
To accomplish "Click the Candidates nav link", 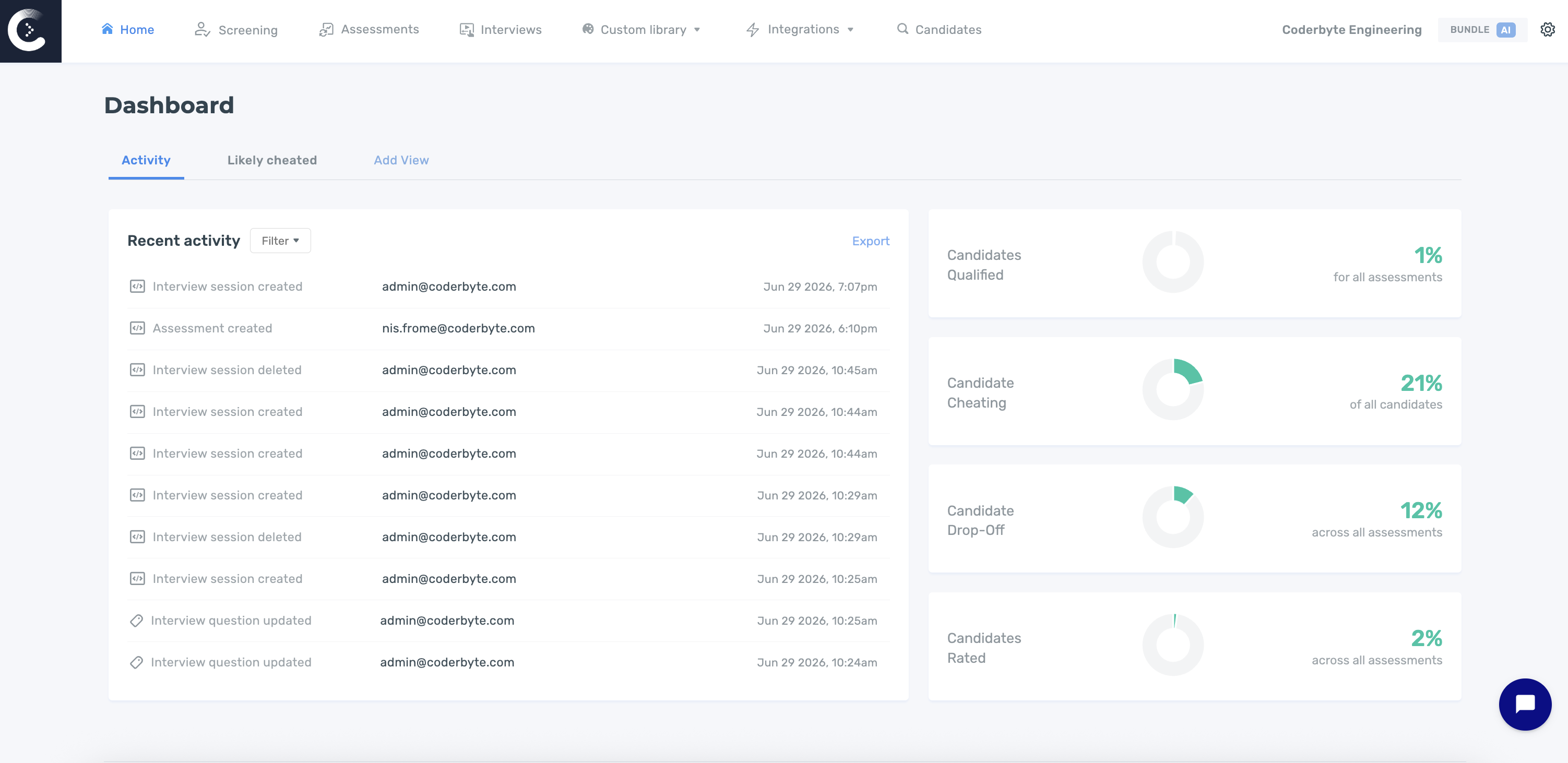I will 939,29.
